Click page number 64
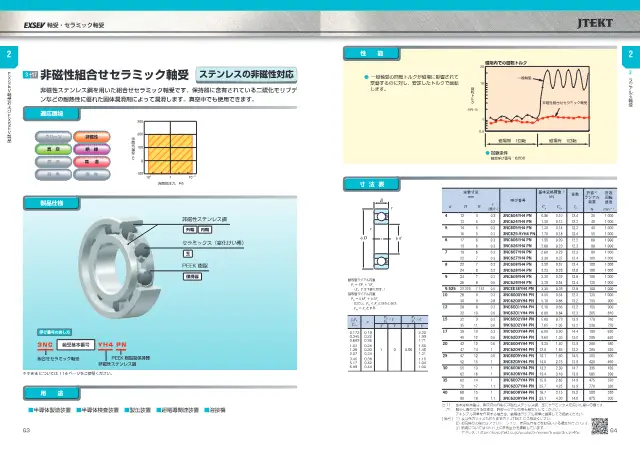The height and width of the screenshot is (452, 640). (x=613, y=430)
